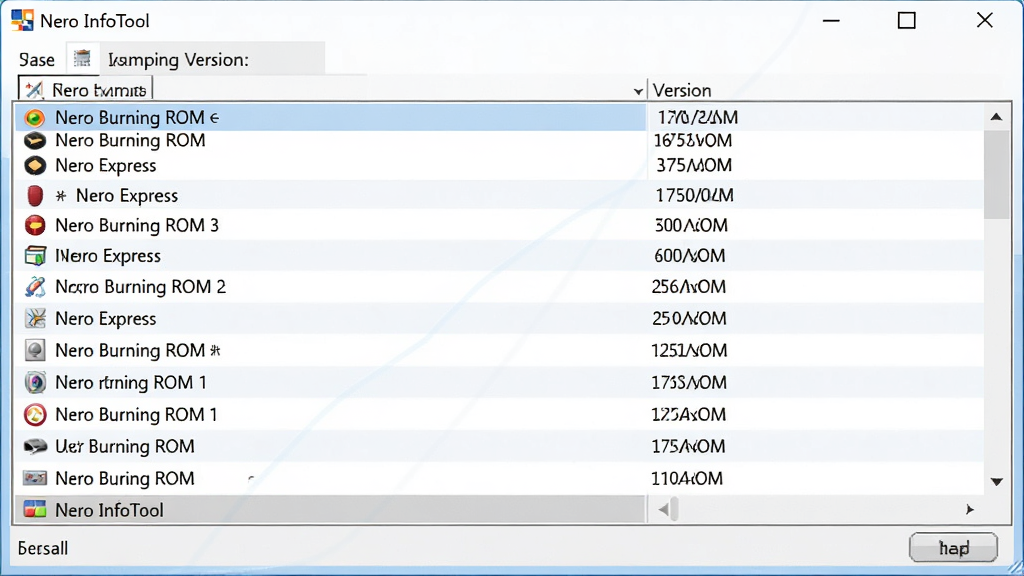The width and height of the screenshot is (1024, 576).
Task: Open the Sase menu
Action: pyautogui.click(x=37, y=59)
